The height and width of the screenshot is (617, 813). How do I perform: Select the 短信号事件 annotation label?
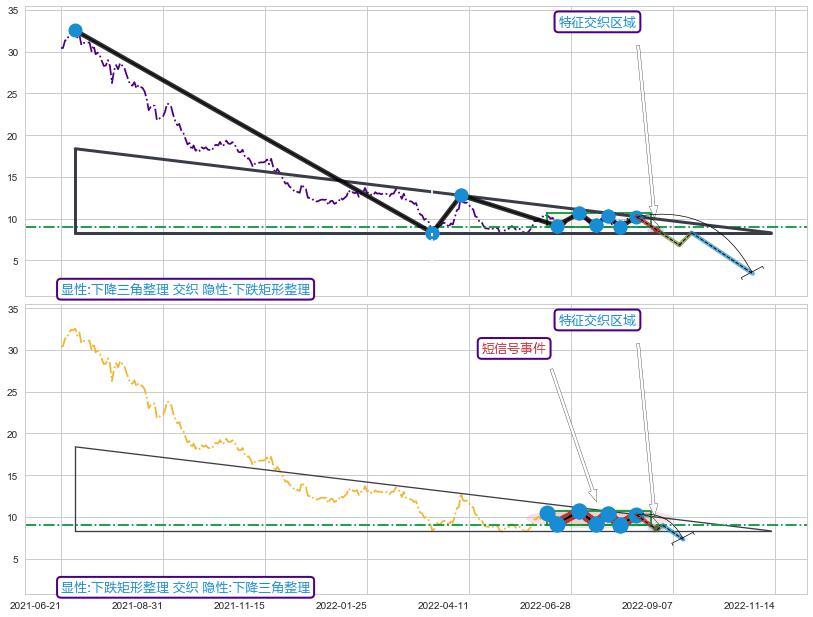tap(514, 348)
